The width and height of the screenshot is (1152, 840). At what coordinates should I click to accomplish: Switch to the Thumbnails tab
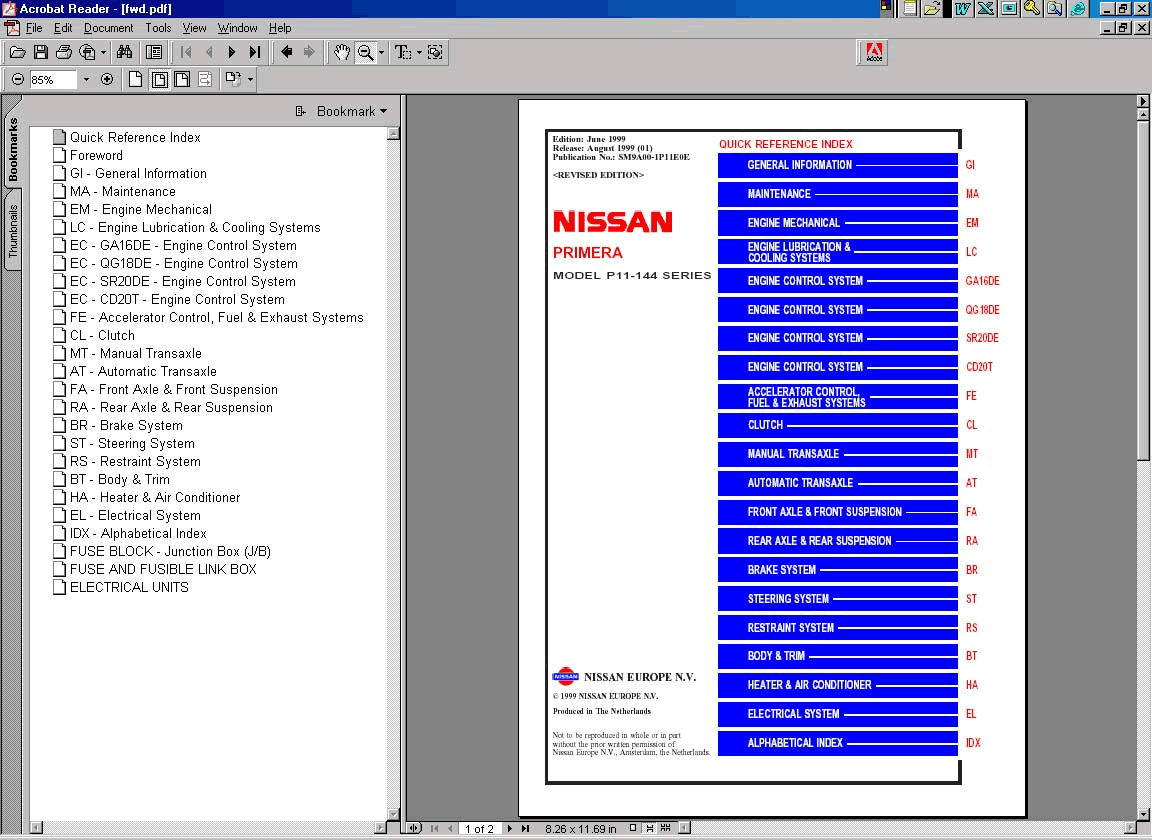[12, 231]
